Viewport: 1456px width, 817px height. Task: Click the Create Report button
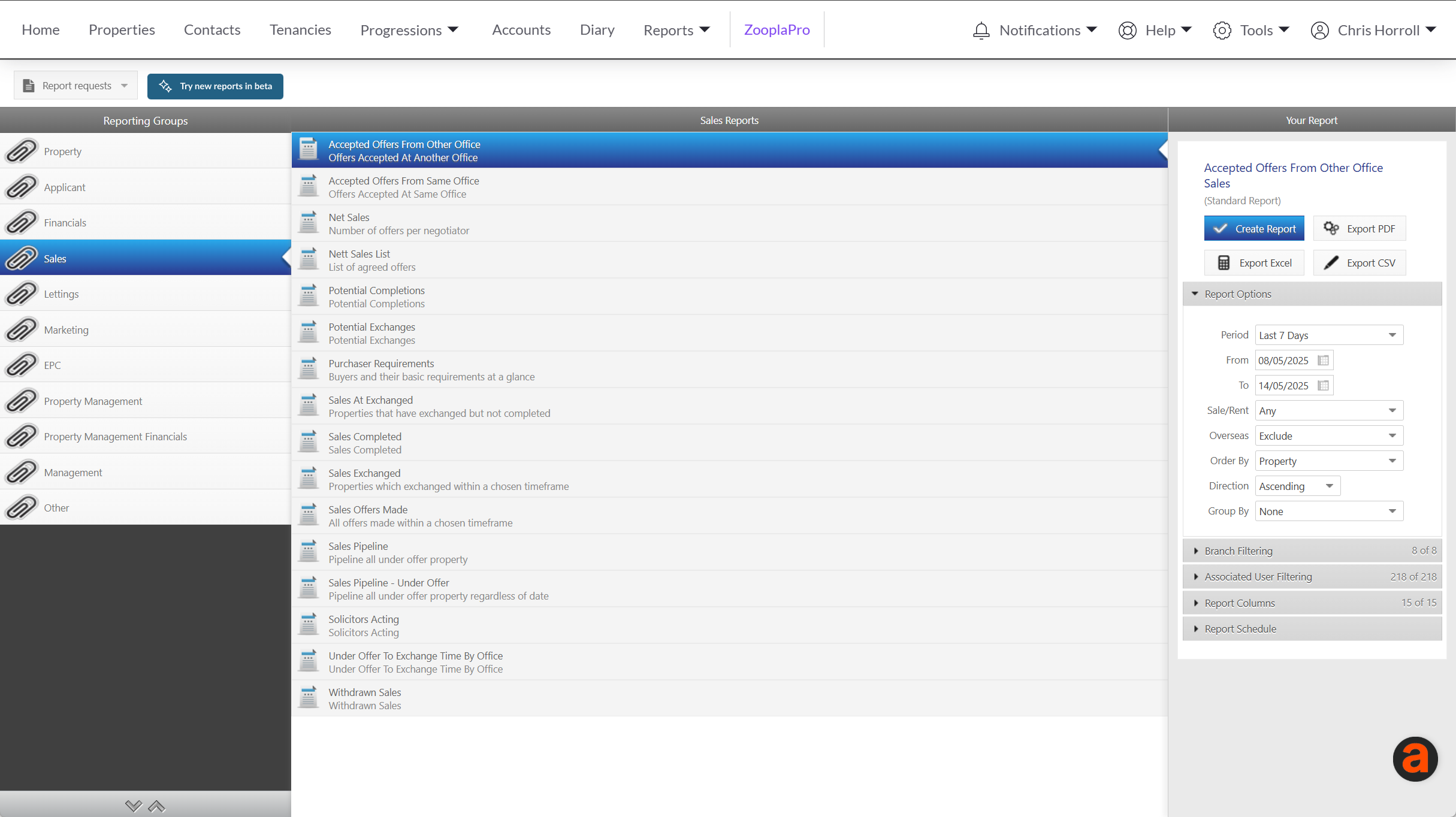coord(1254,229)
